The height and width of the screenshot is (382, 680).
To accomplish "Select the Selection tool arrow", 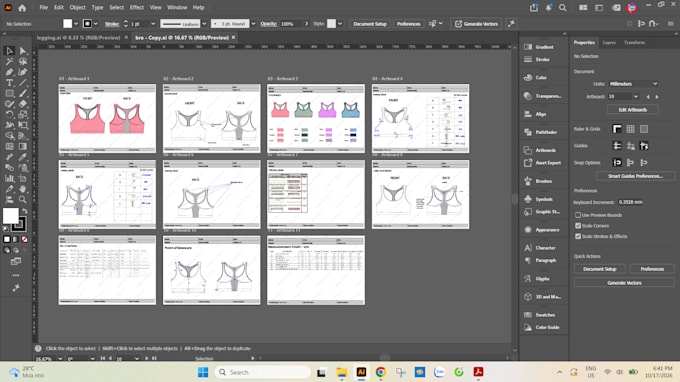I will coord(9,51).
